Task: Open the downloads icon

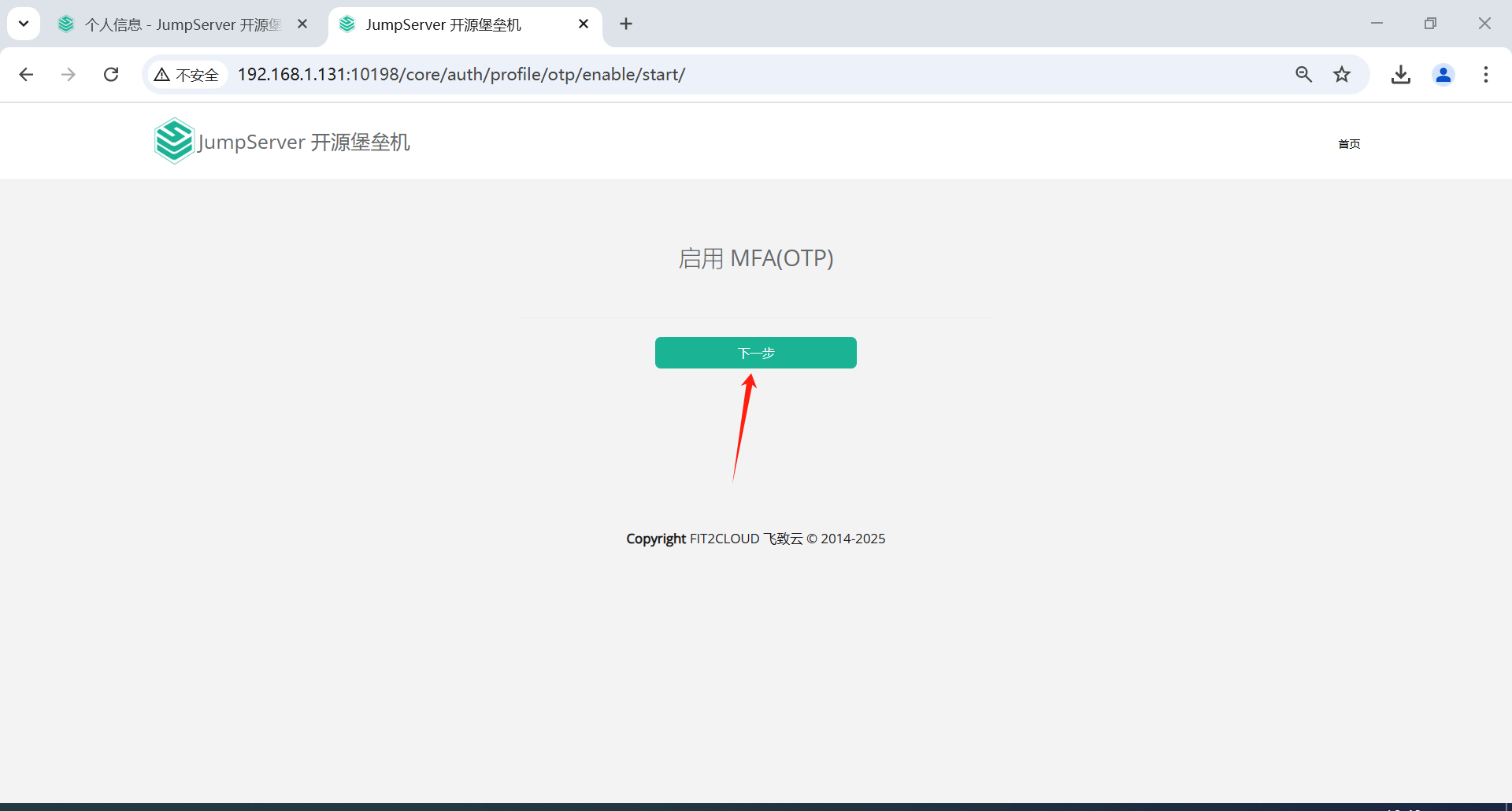Action: (1401, 74)
